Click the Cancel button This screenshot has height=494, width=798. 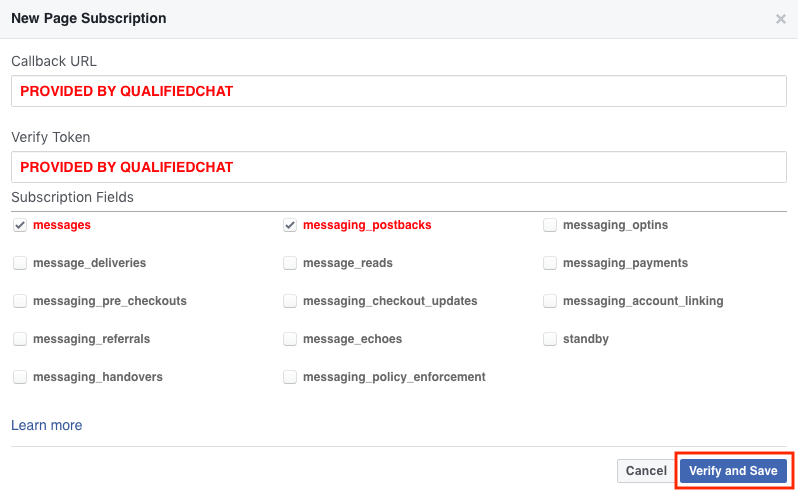pos(646,471)
